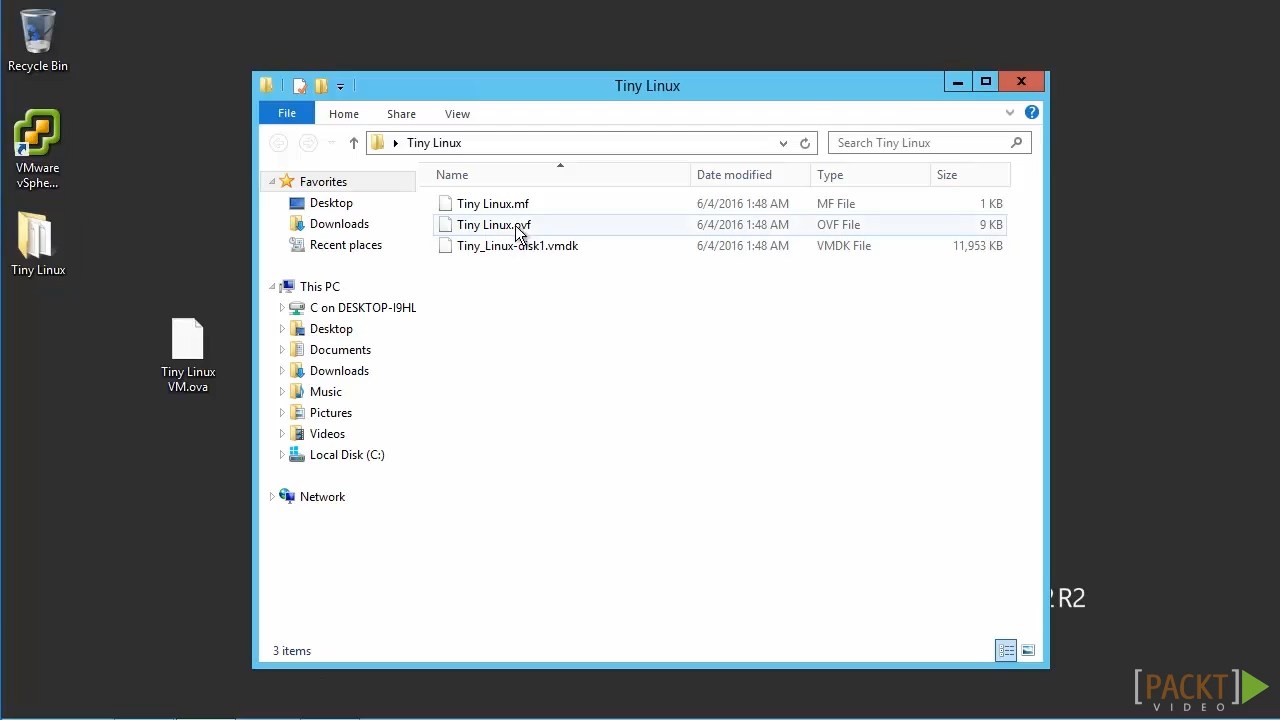This screenshot has height=720, width=1280.
Task: Click the Tiny Linux.mf file icon
Action: click(445, 204)
